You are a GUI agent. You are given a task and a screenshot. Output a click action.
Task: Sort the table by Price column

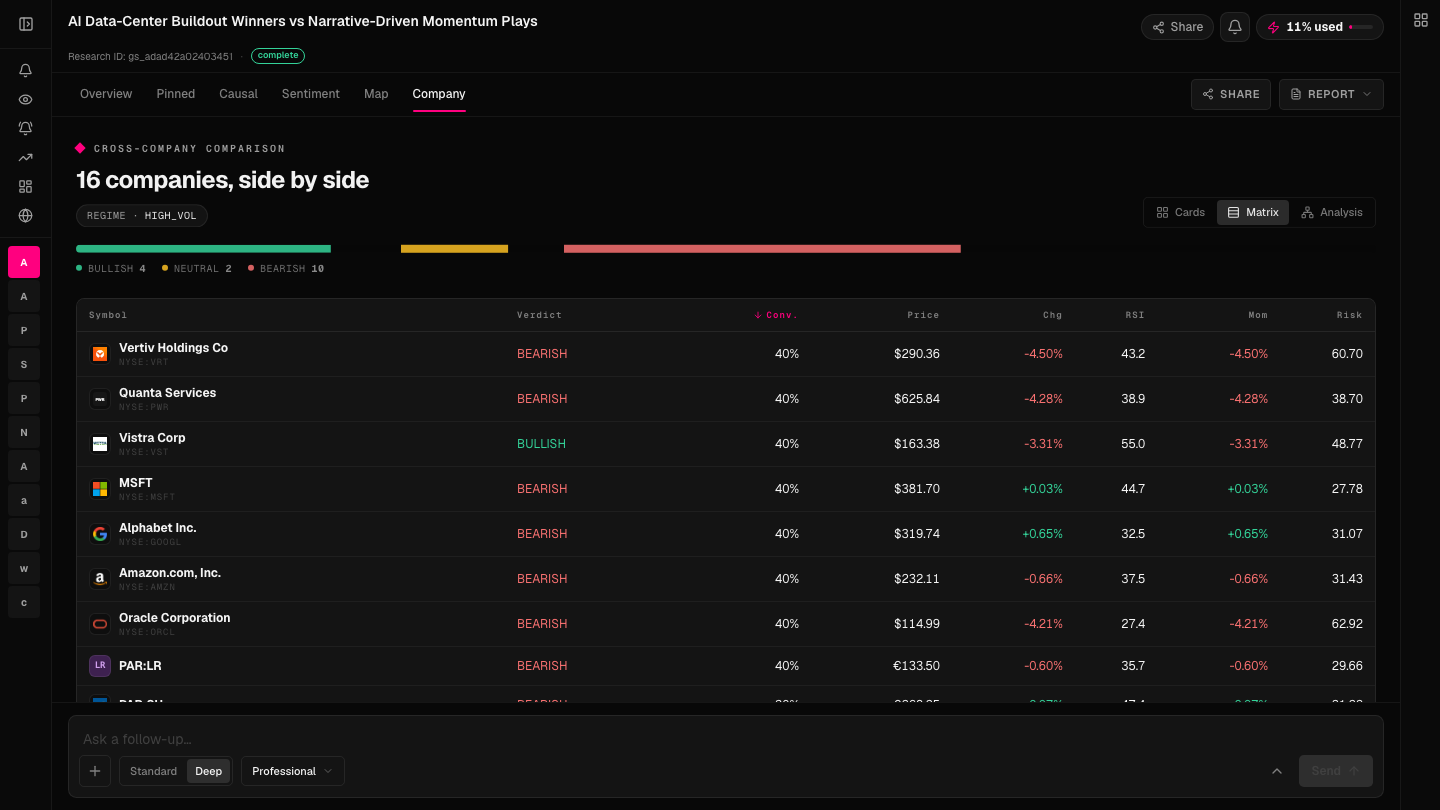(x=923, y=315)
